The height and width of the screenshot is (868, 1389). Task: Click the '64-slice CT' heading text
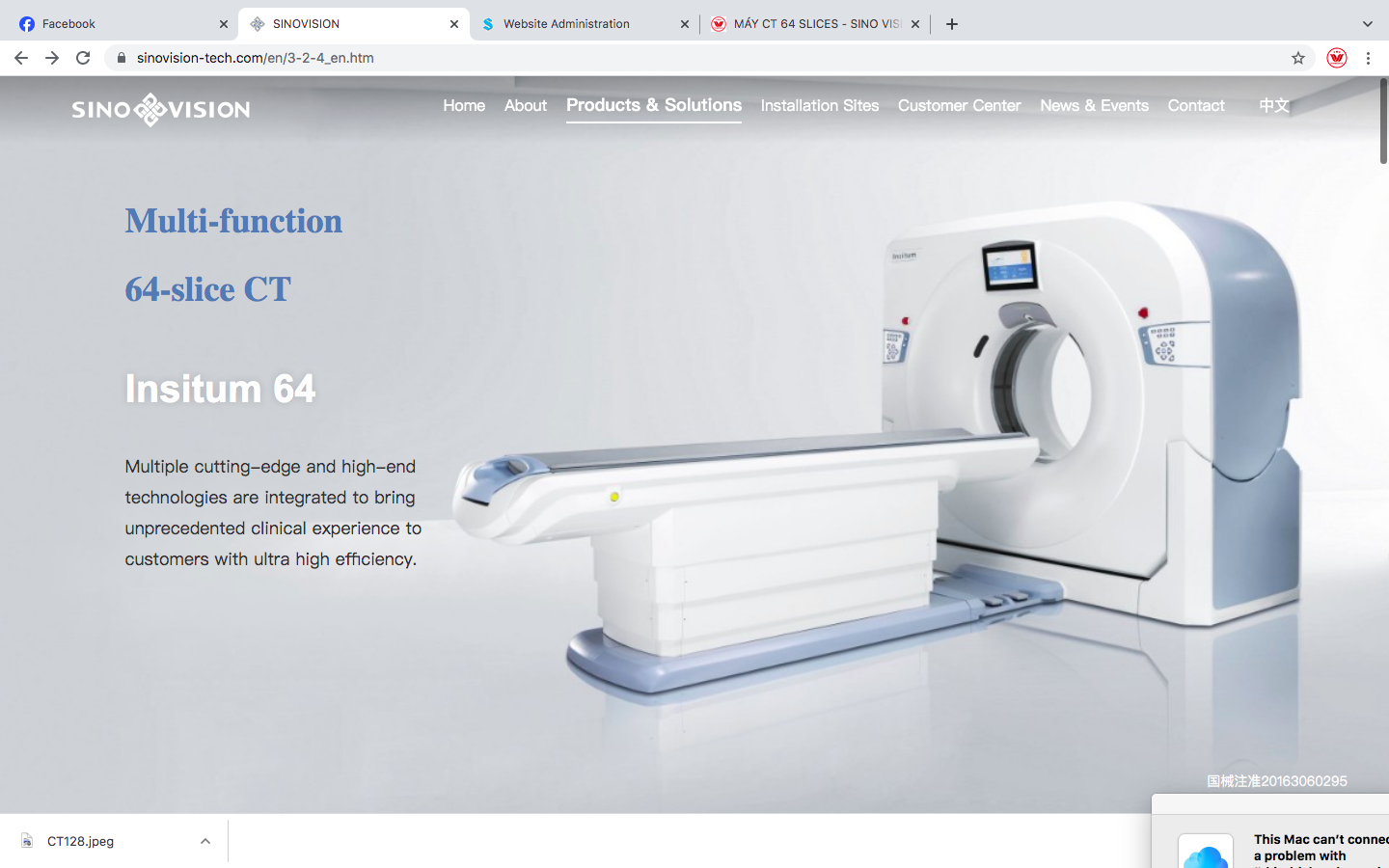(x=207, y=289)
